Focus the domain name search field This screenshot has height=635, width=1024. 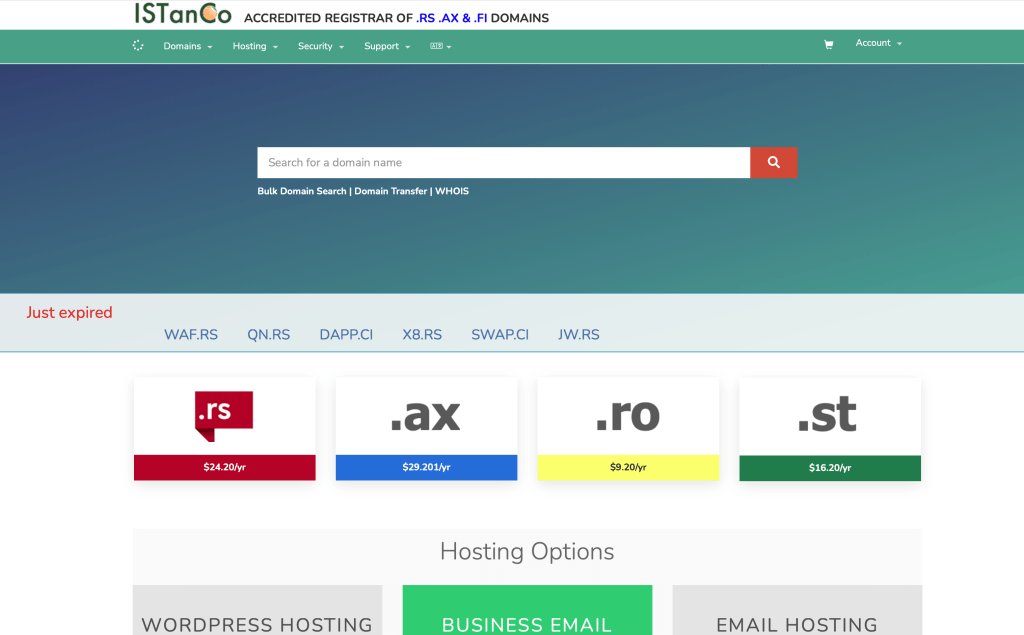click(503, 162)
